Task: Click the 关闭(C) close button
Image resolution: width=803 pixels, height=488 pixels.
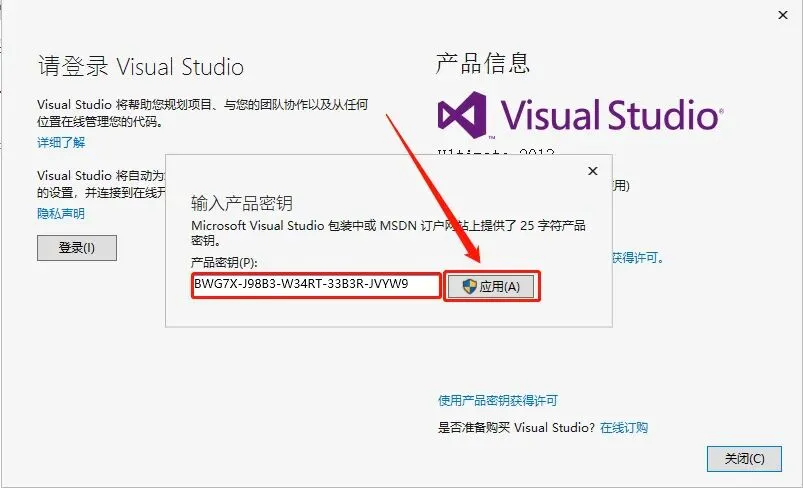Action: click(744, 459)
